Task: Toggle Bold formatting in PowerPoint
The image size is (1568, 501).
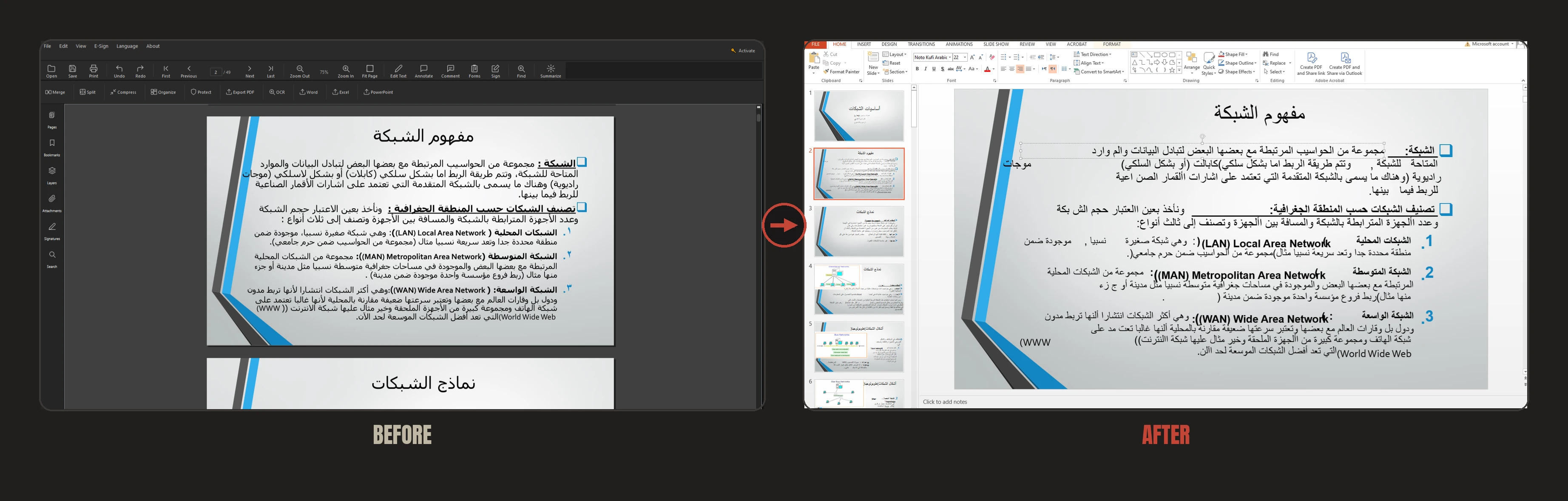Action: click(918, 69)
